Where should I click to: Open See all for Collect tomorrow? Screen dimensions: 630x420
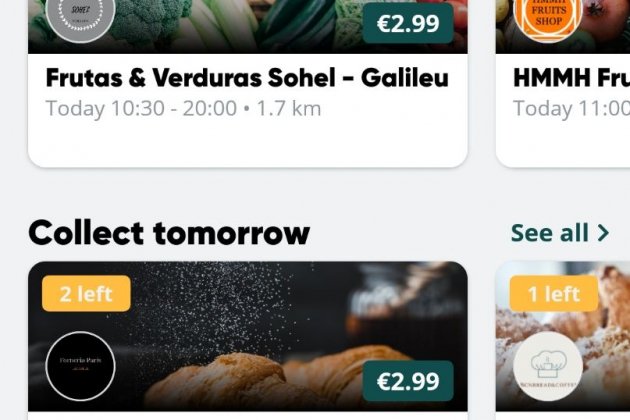(549, 233)
